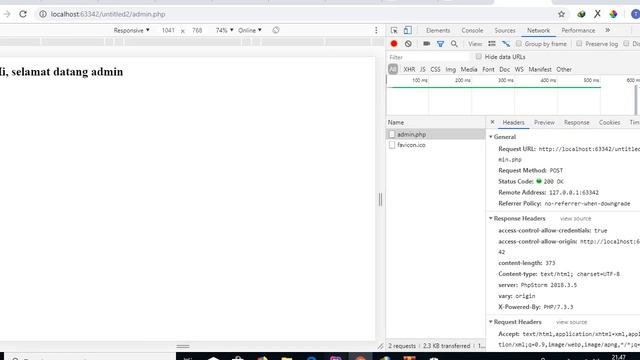Click the viewport width field 1041
This screenshot has width=640, height=360.
(168, 30)
